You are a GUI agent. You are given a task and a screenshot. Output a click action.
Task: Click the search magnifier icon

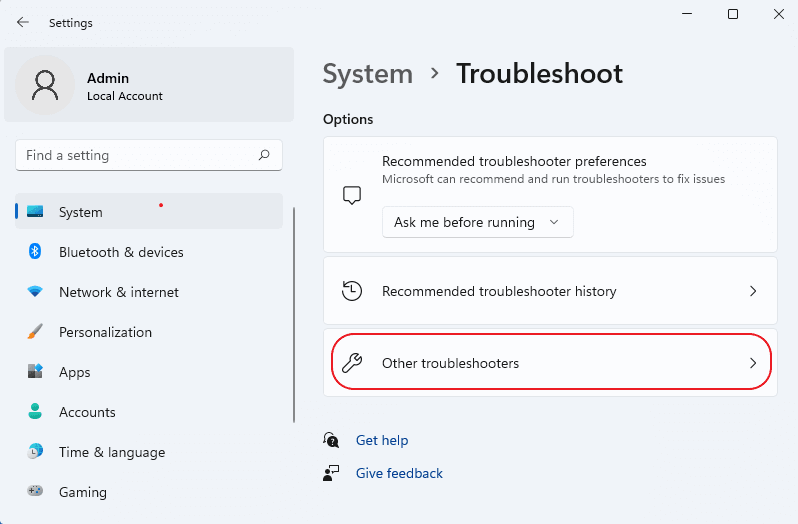pyautogui.click(x=264, y=155)
